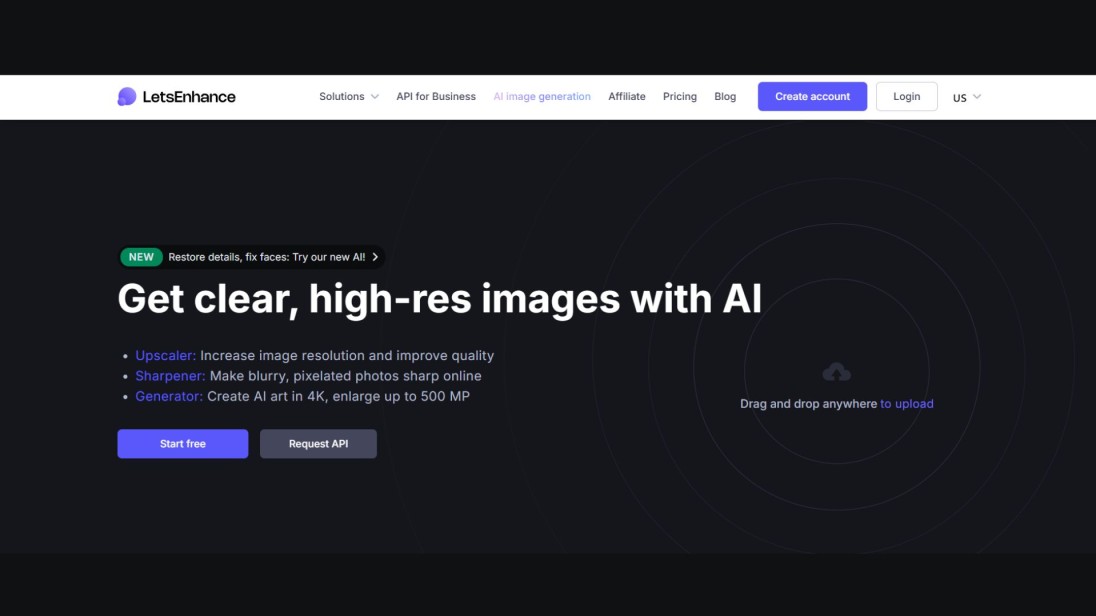Follow the Generator link
Screen dimensions: 1096x616
coord(168,396)
